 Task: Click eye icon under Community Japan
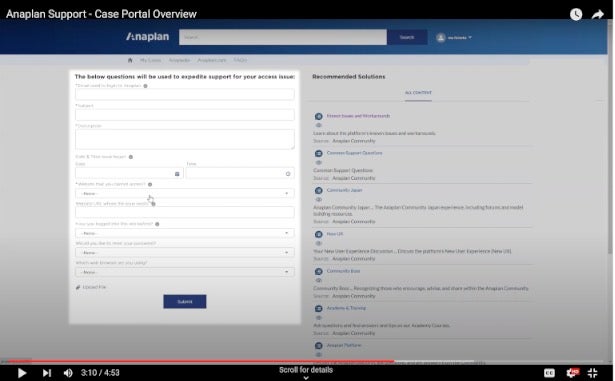click(318, 199)
